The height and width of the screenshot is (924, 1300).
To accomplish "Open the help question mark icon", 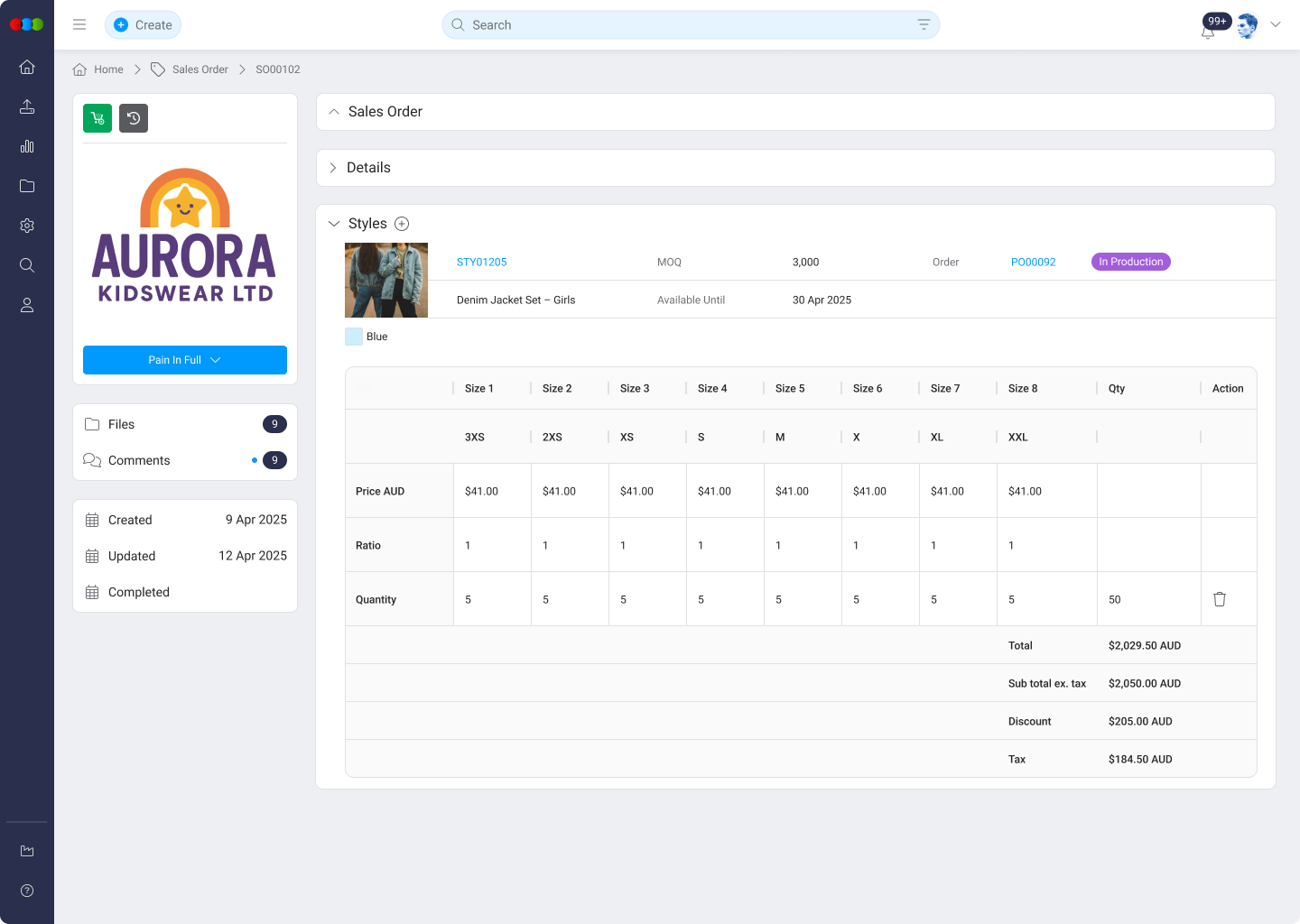I will point(26,891).
